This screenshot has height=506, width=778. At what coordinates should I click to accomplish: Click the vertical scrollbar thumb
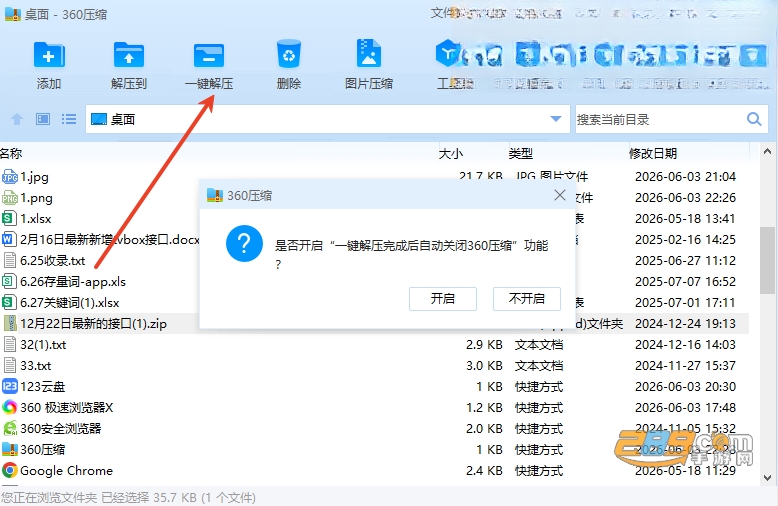[x=767, y=261]
